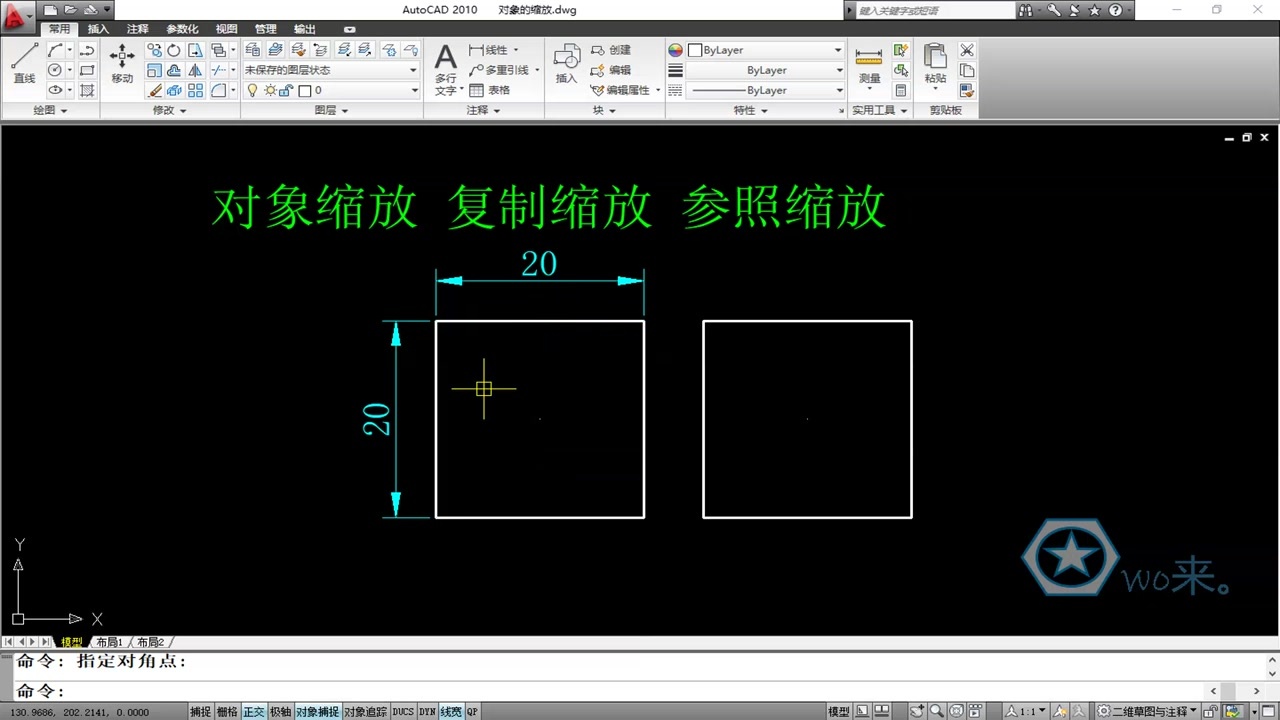Click the Favorites star icon in title bar
This screenshot has width=1280, height=720.
pos(1094,10)
